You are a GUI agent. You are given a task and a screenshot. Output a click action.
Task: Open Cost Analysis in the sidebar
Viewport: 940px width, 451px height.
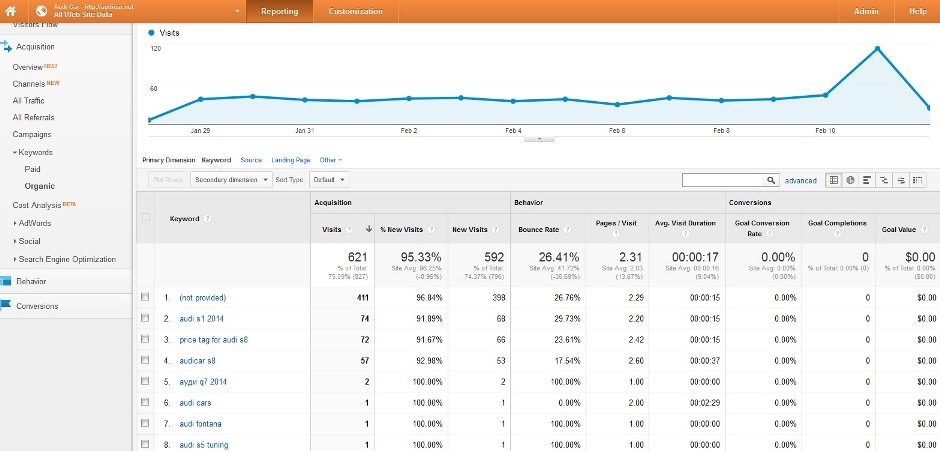[x=37, y=205]
